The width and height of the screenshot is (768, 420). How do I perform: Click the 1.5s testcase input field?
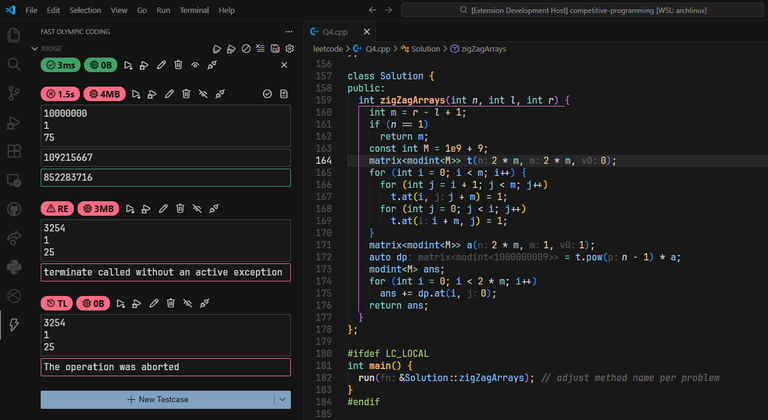click(166, 125)
